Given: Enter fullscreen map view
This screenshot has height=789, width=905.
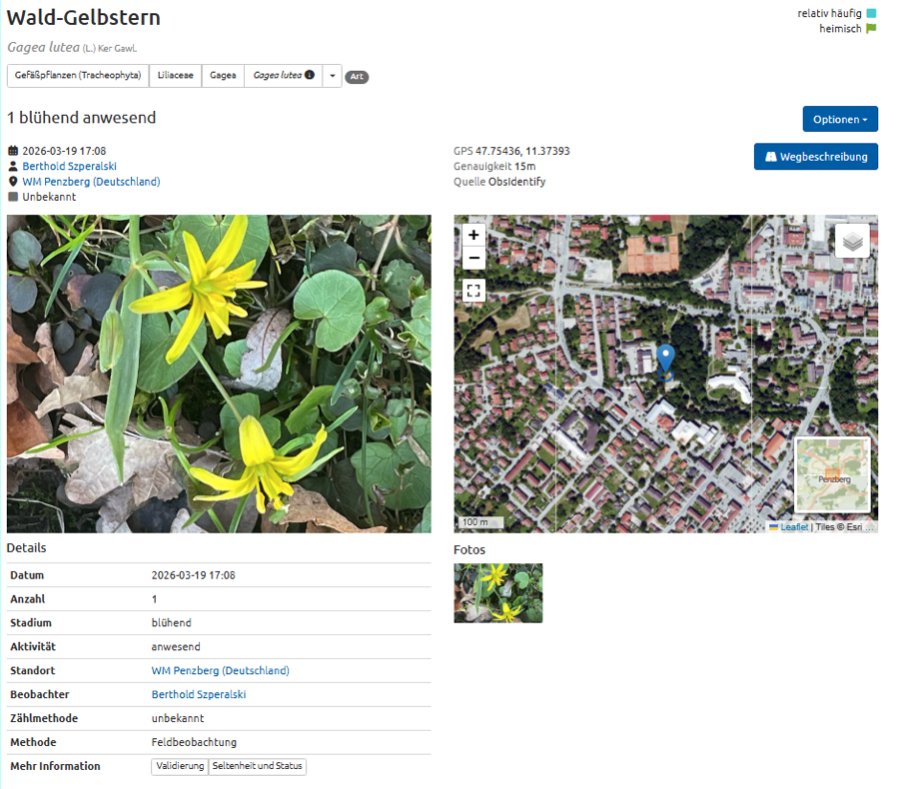Looking at the screenshot, I should (x=473, y=291).
